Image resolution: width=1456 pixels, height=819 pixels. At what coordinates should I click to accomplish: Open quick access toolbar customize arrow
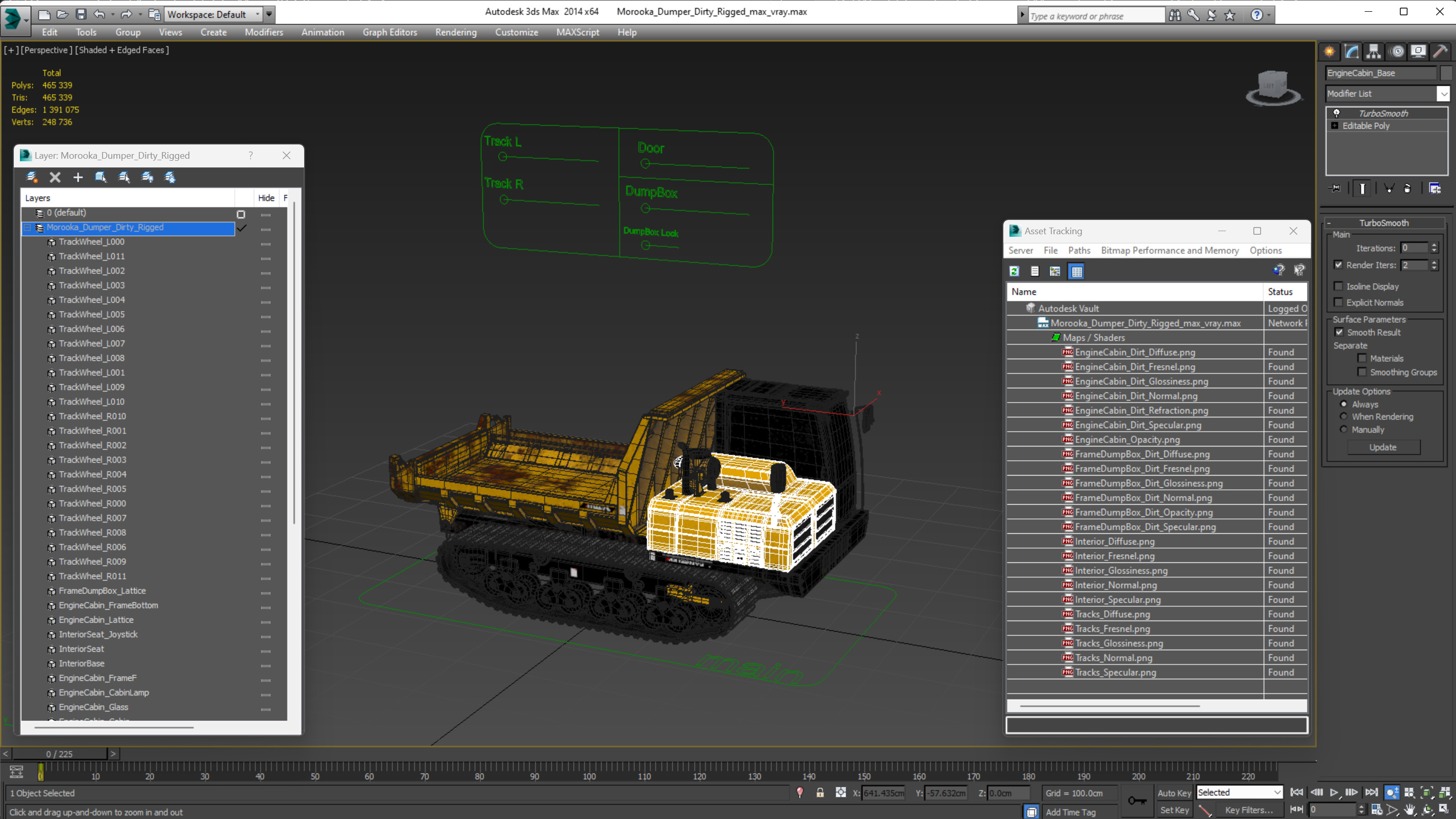[269, 14]
